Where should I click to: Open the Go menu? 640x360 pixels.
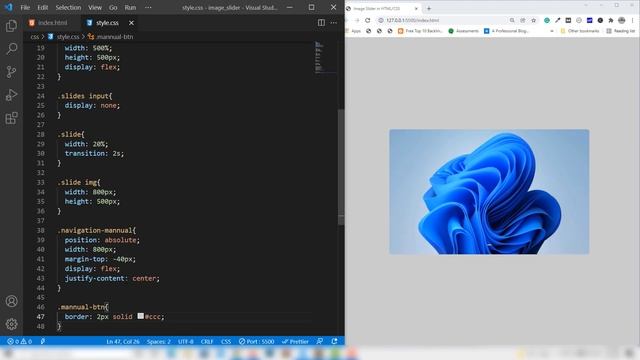(113, 7)
